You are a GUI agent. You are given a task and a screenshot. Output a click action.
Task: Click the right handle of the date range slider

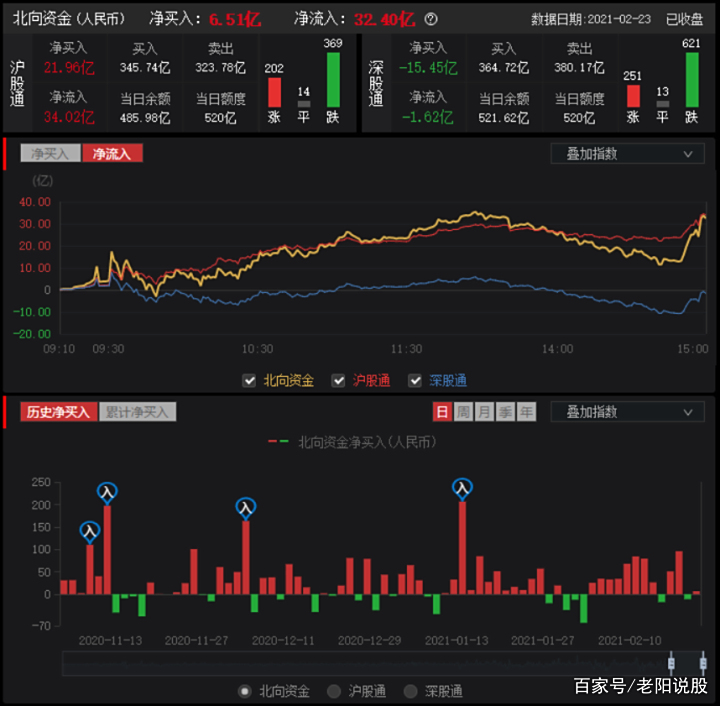[x=703, y=662]
